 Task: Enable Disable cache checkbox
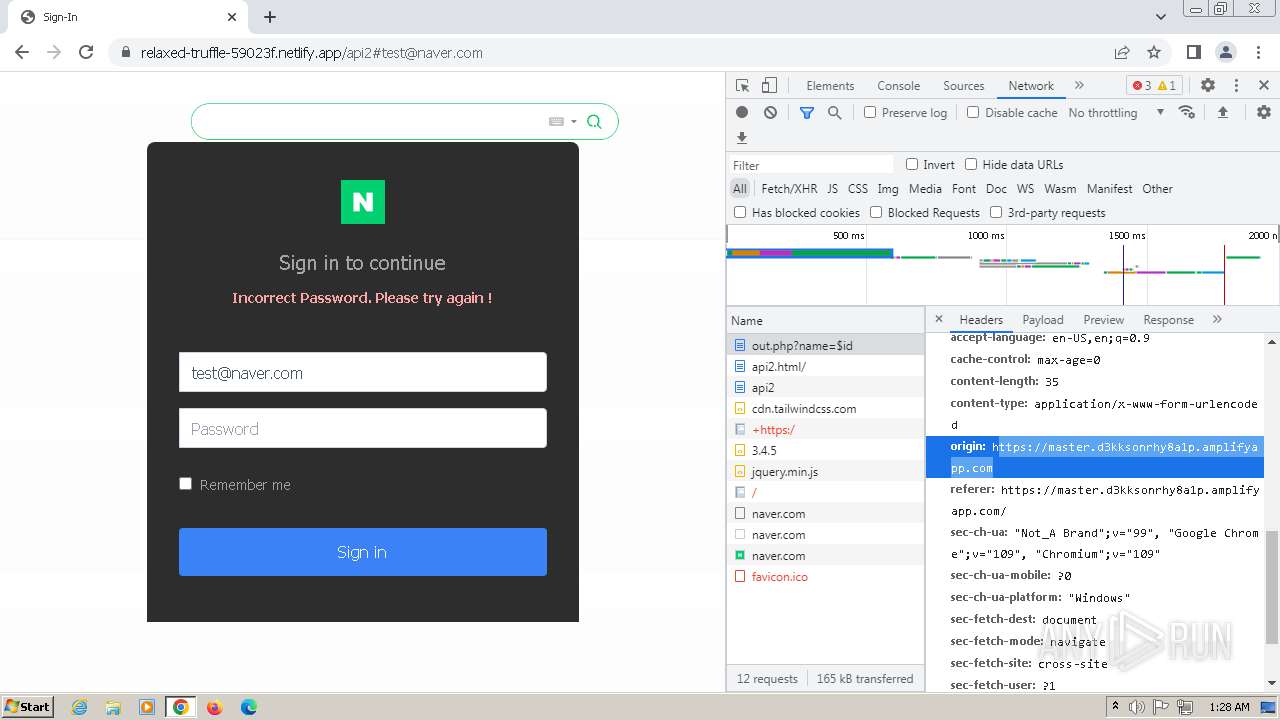973,112
